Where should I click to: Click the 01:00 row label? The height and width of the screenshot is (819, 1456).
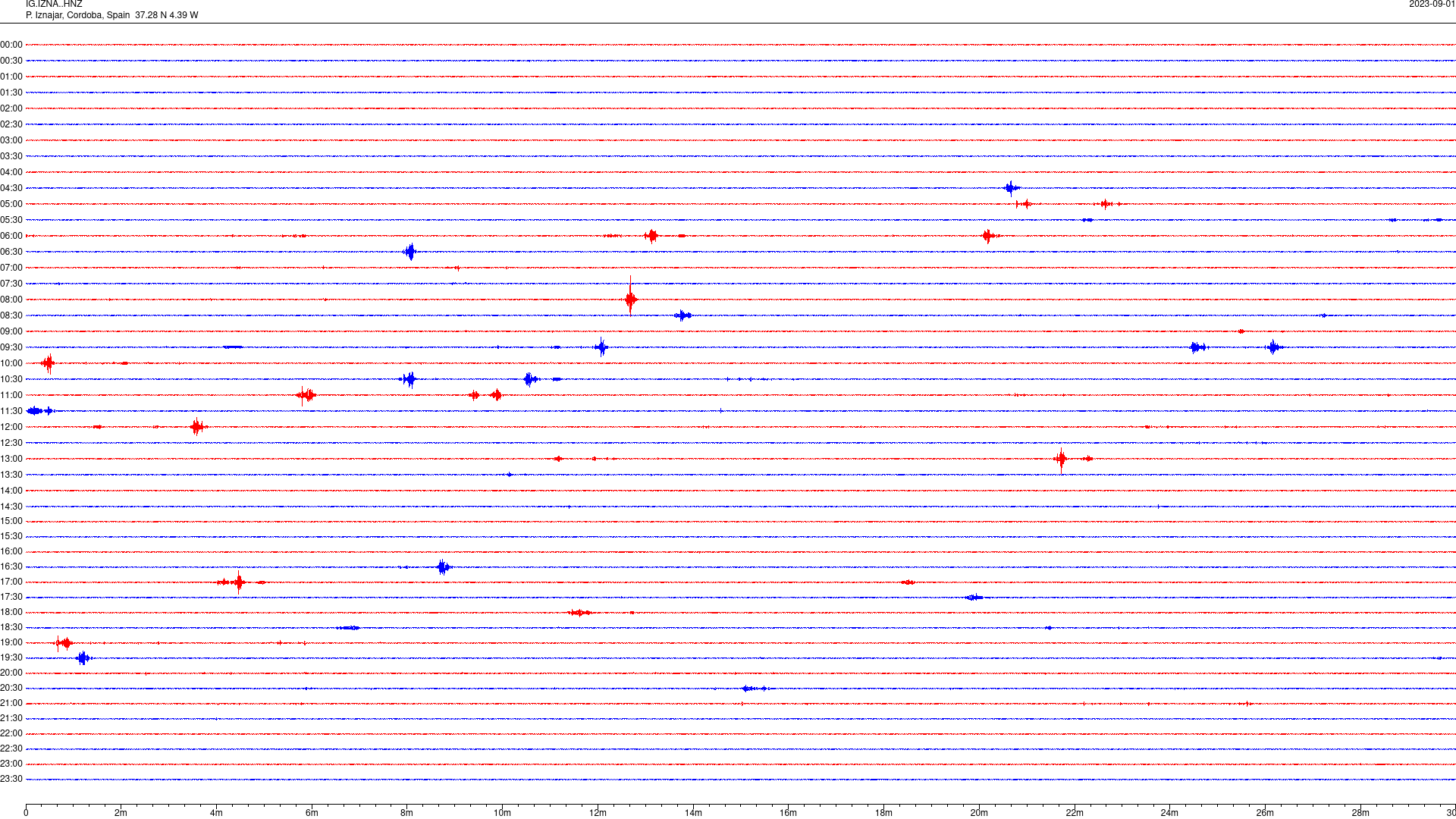tap(11, 77)
